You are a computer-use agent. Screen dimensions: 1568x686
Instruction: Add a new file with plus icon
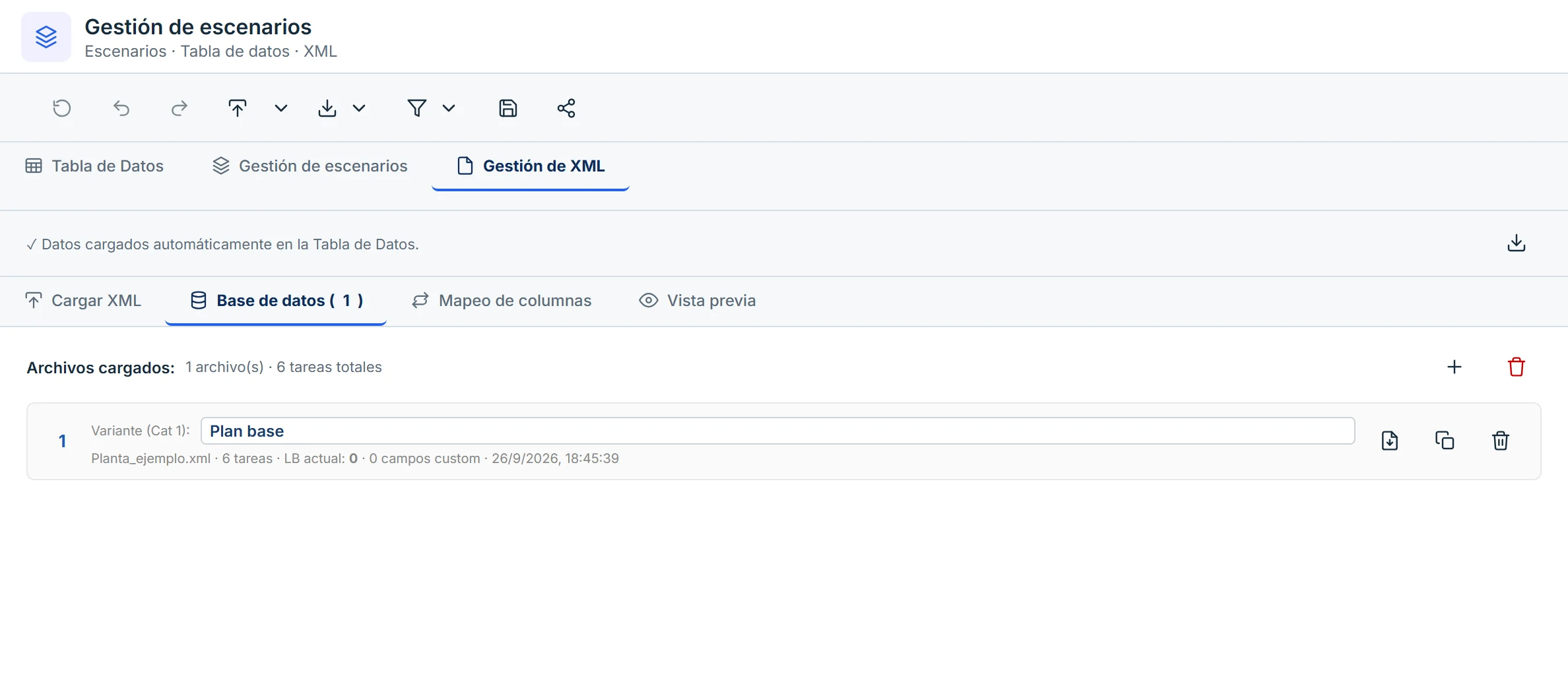1454,367
